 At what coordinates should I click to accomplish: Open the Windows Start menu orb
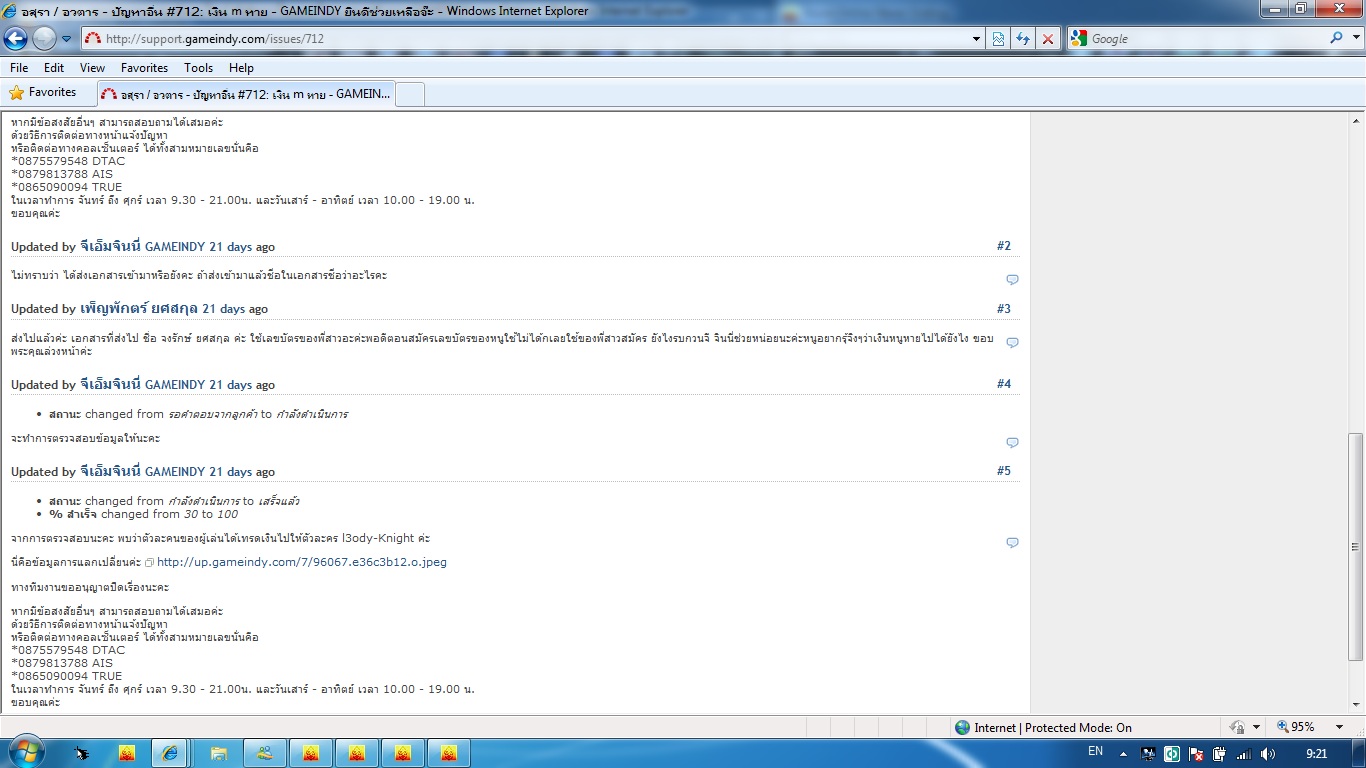coord(28,752)
